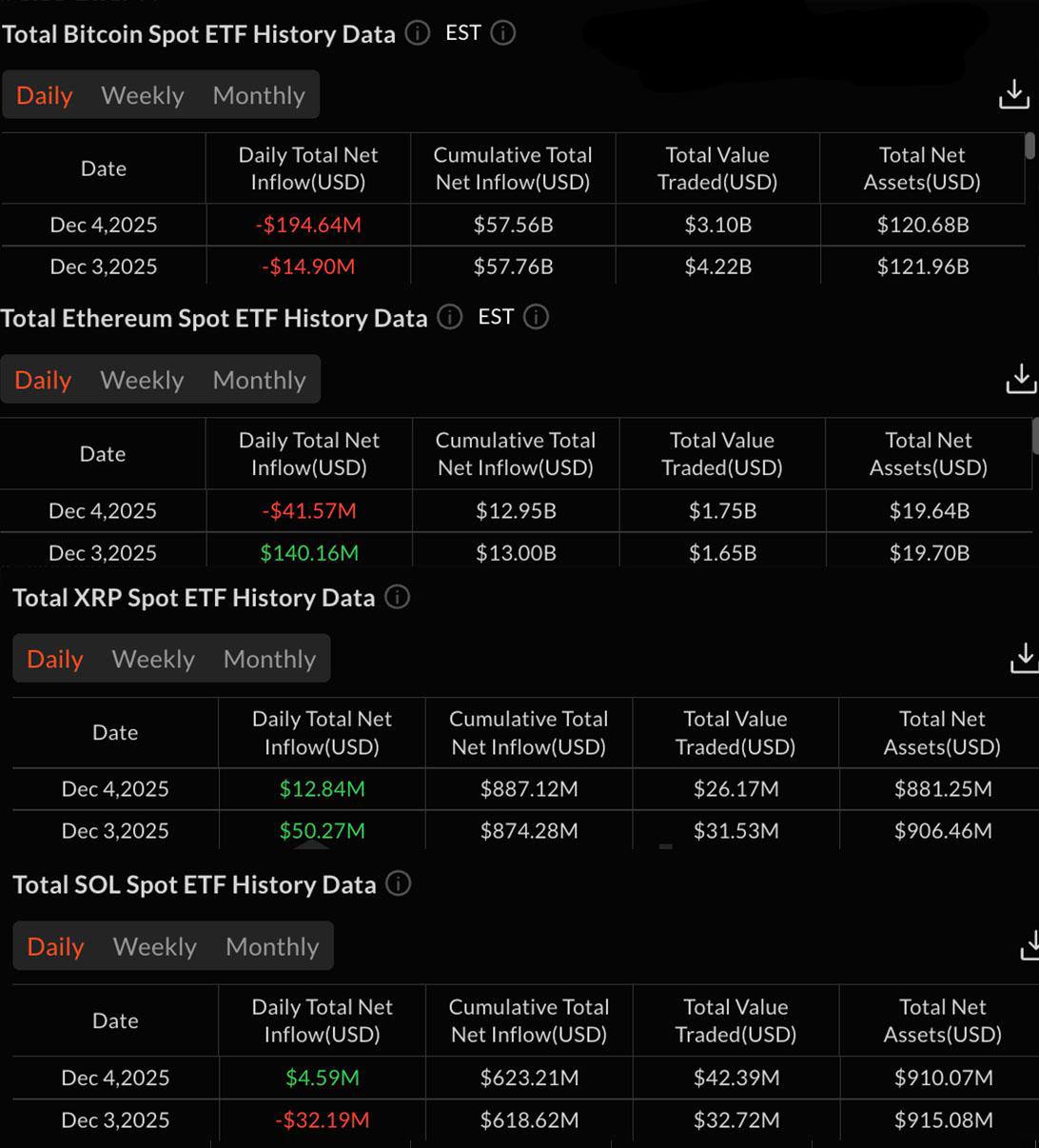This screenshot has height=1148, width=1039.
Task: Click info icon beside Ethereum Spot ETF title
Action: (x=449, y=317)
